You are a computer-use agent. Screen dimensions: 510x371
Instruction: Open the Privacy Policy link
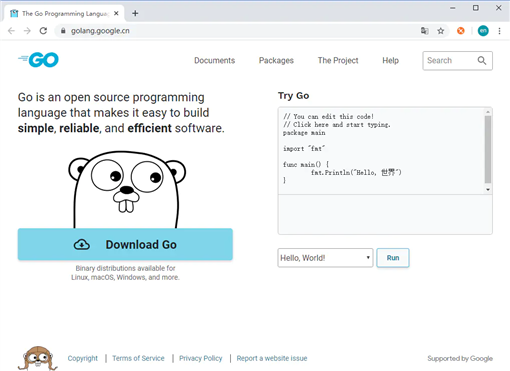[x=201, y=358]
